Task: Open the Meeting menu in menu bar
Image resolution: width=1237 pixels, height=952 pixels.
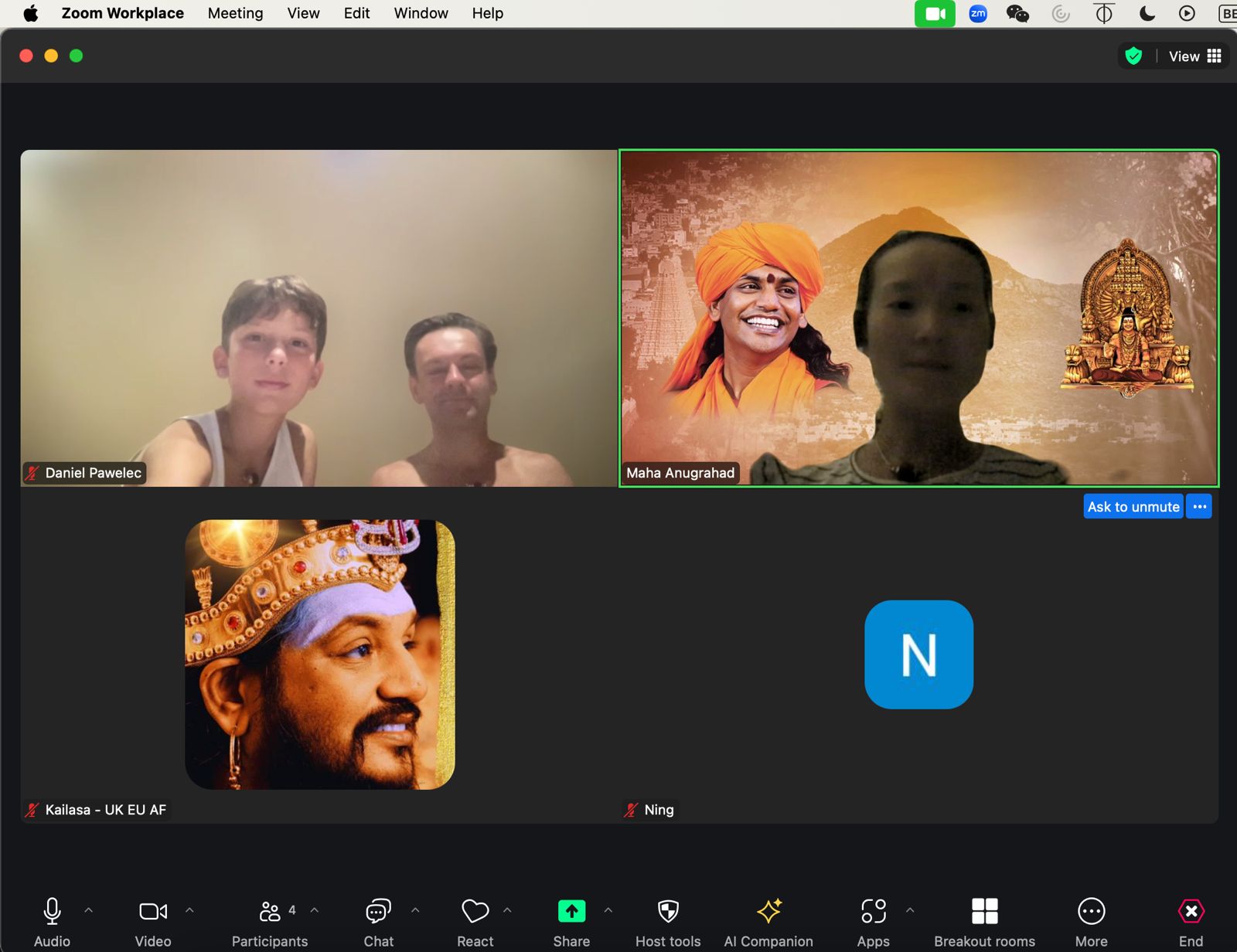Action: point(235,13)
